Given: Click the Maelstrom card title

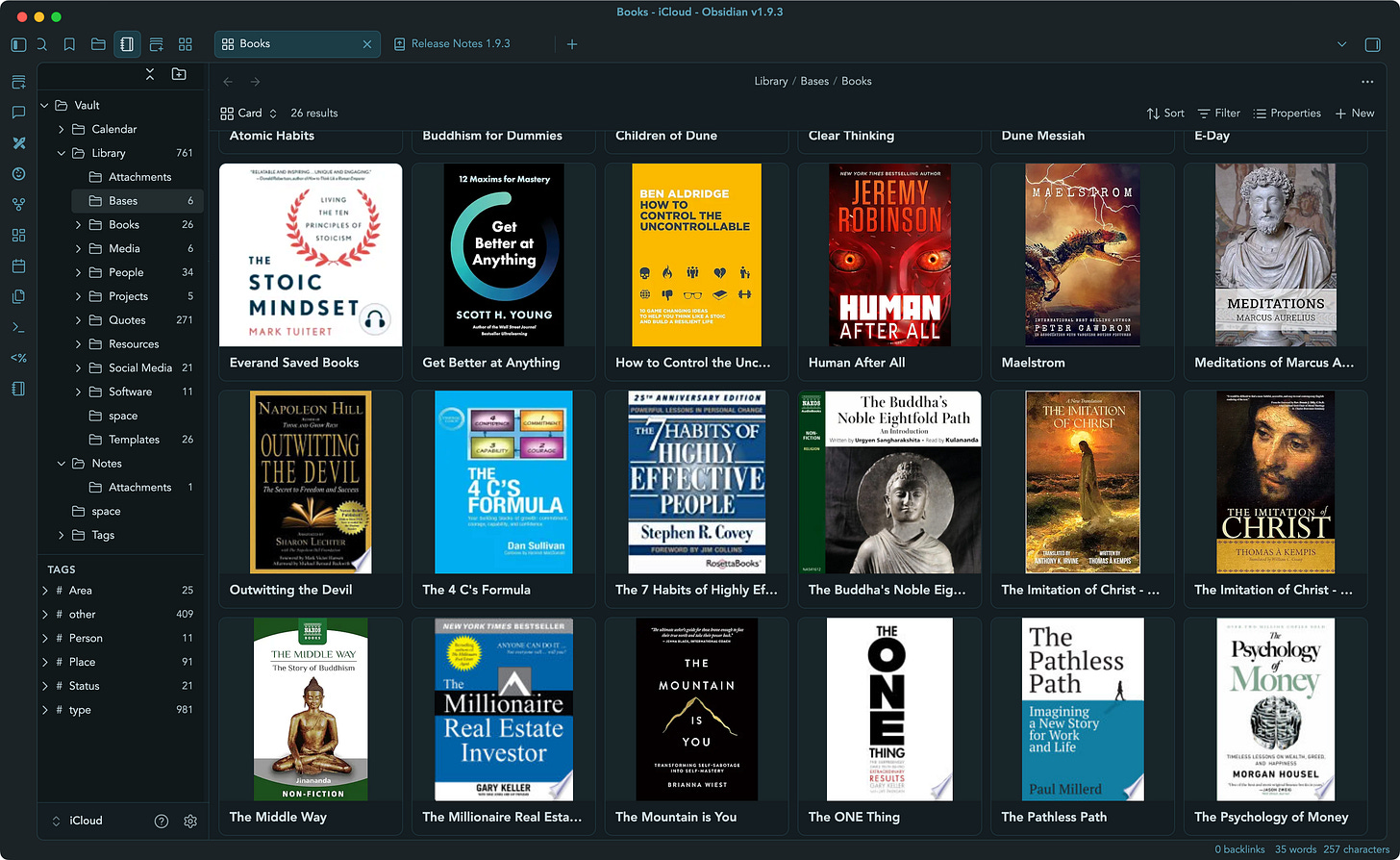Looking at the screenshot, I should pyautogui.click(x=1034, y=363).
